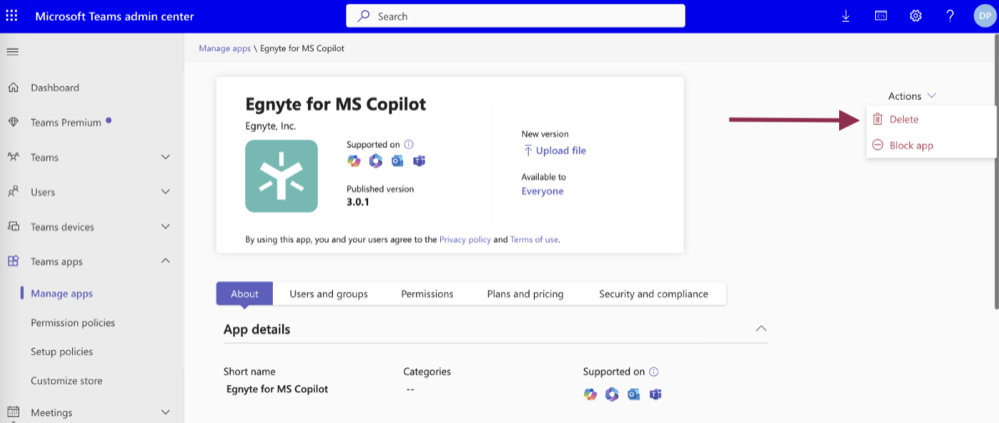Click the Manage apps breadcrumb link

coord(225,48)
